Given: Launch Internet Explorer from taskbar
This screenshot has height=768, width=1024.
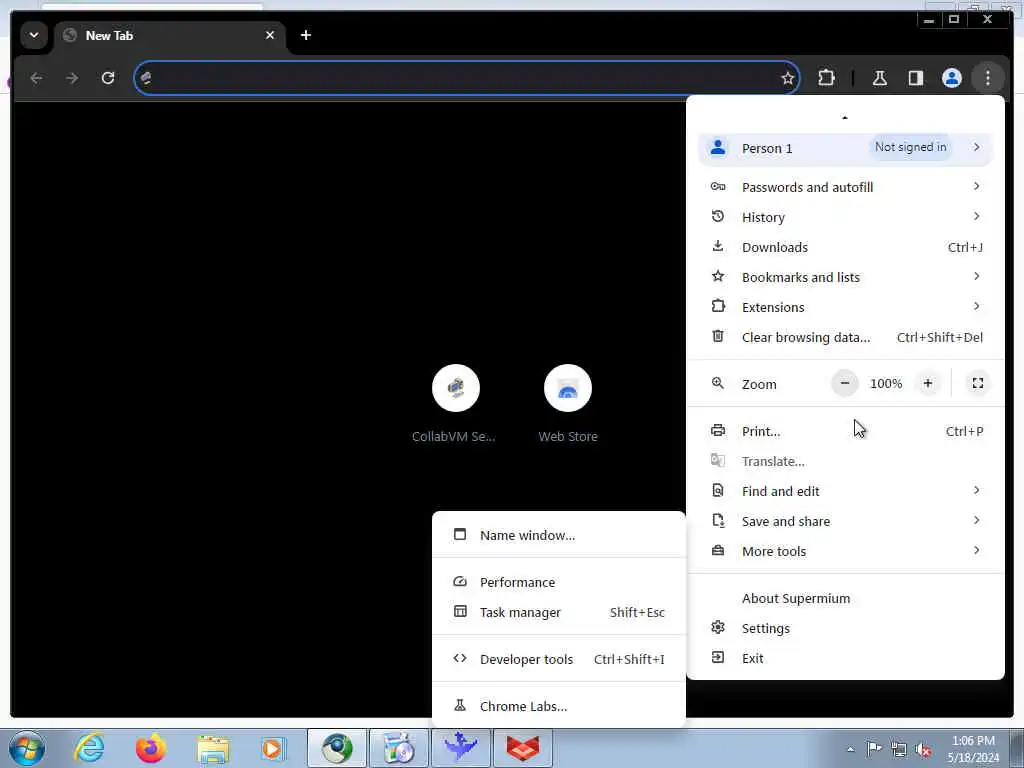Looking at the screenshot, I should (x=89, y=748).
